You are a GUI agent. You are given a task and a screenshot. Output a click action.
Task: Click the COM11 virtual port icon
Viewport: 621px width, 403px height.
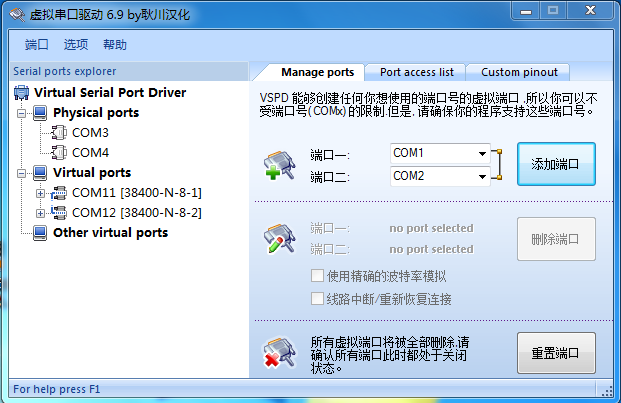click(59, 193)
